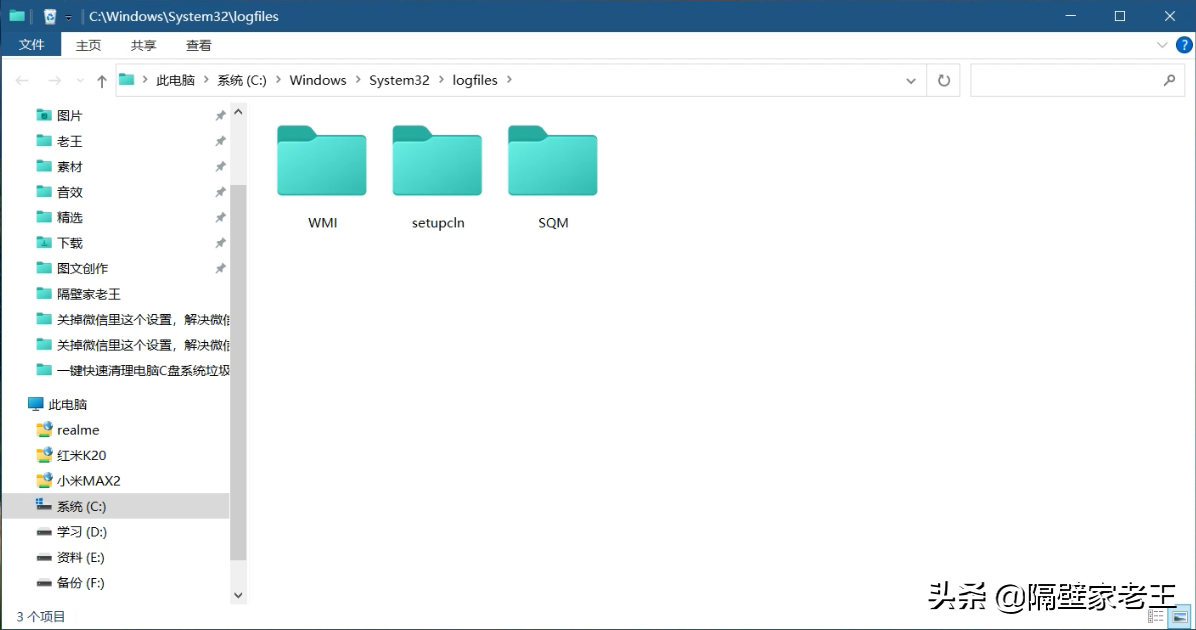Screen dimensions: 1196x630
Task: Open realme device in sidebar
Action: 78,430
